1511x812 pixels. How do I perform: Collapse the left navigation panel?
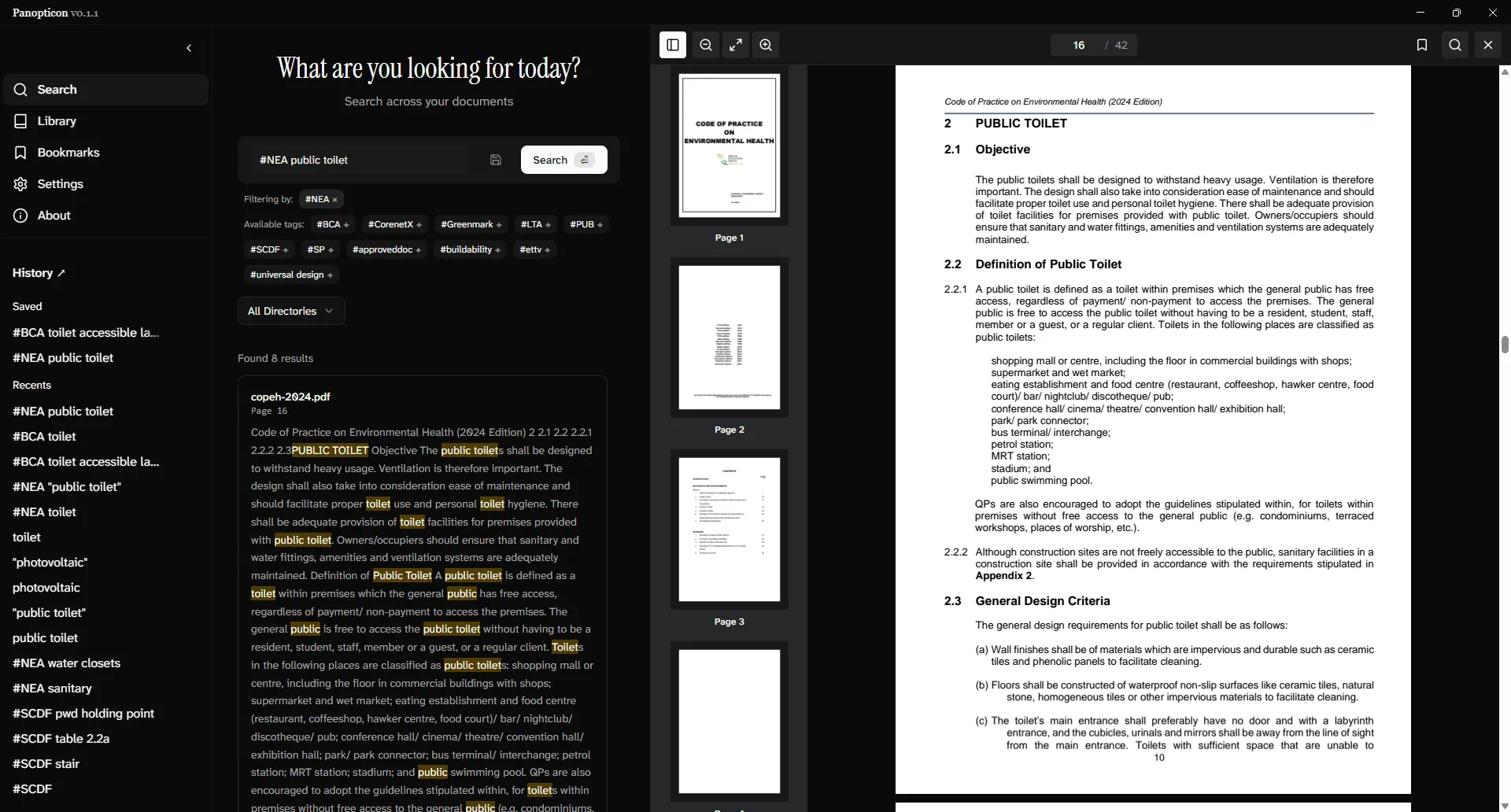(189, 48)
